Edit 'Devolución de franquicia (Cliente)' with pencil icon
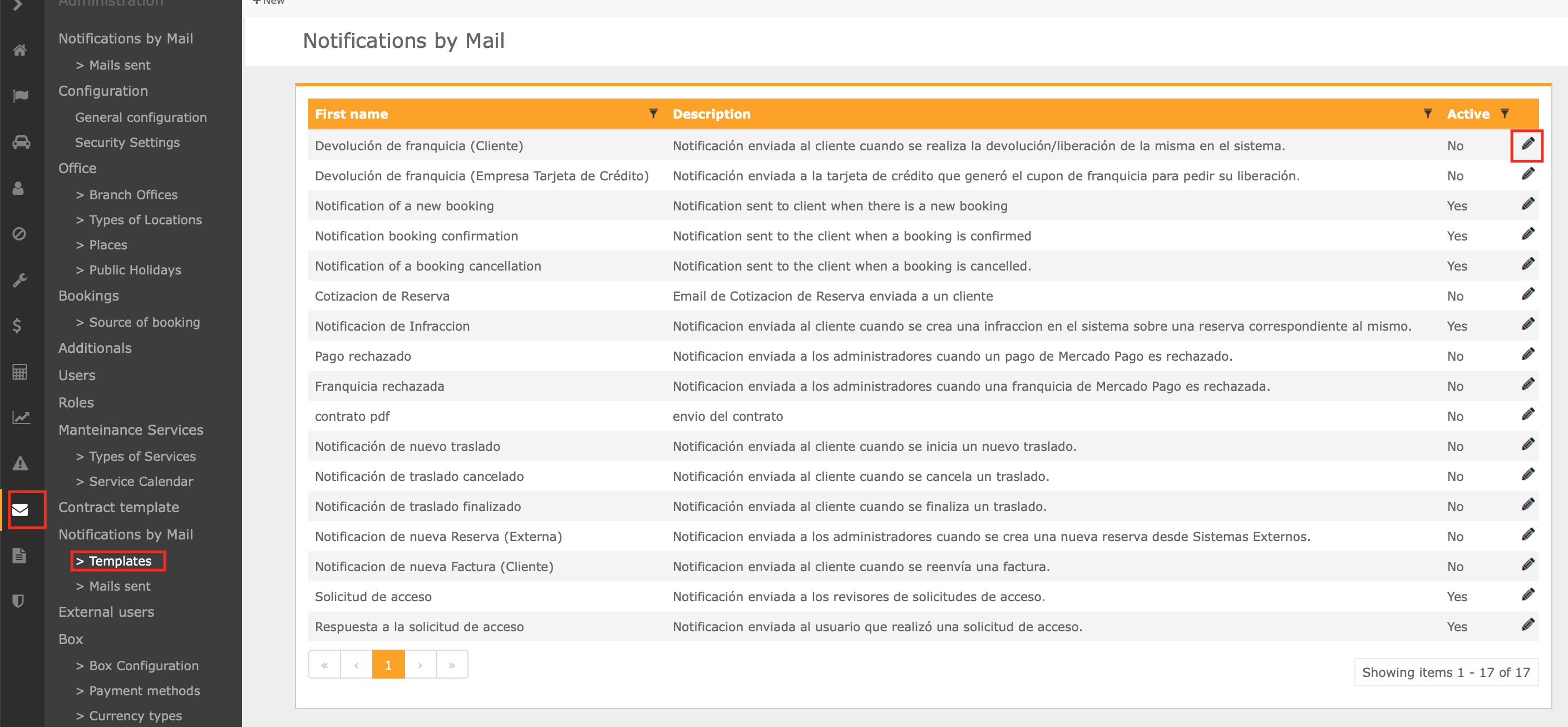Screen dimensions: 1568x727 pos(1528,144)
